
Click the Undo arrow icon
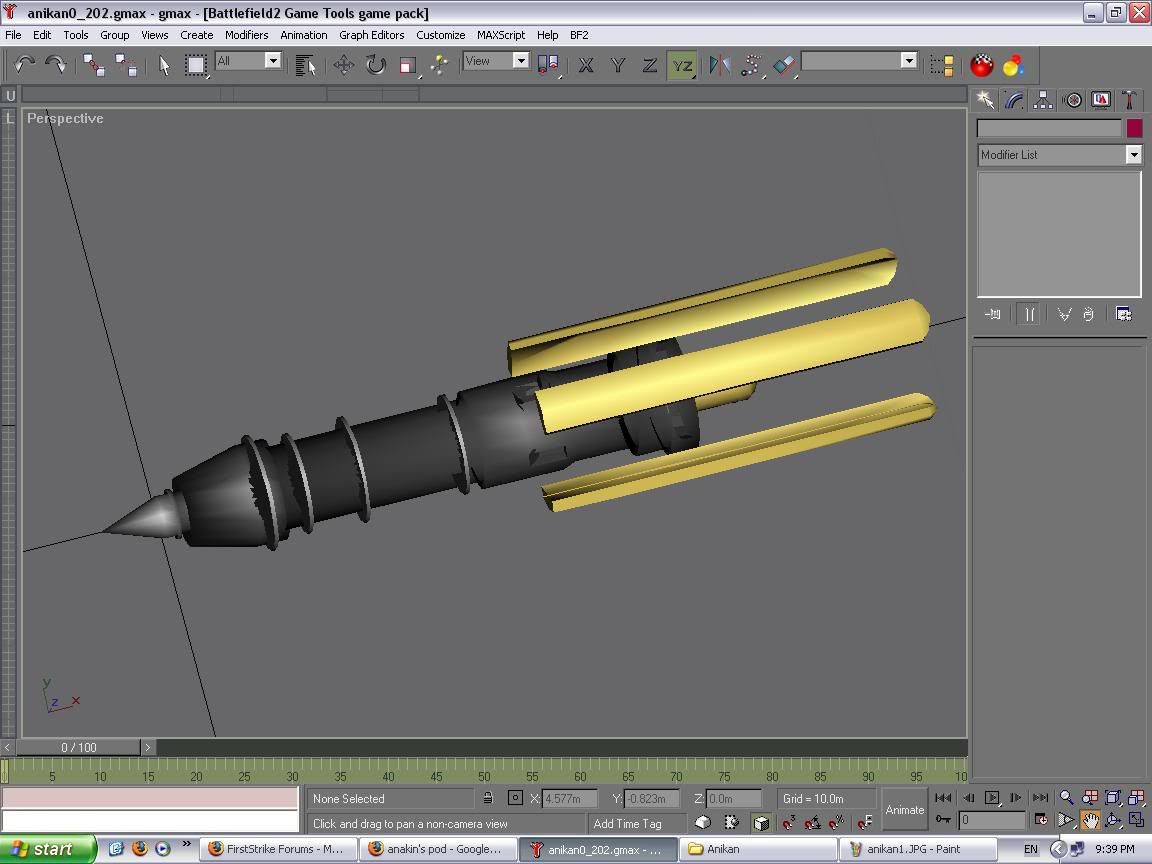[24, 65]
